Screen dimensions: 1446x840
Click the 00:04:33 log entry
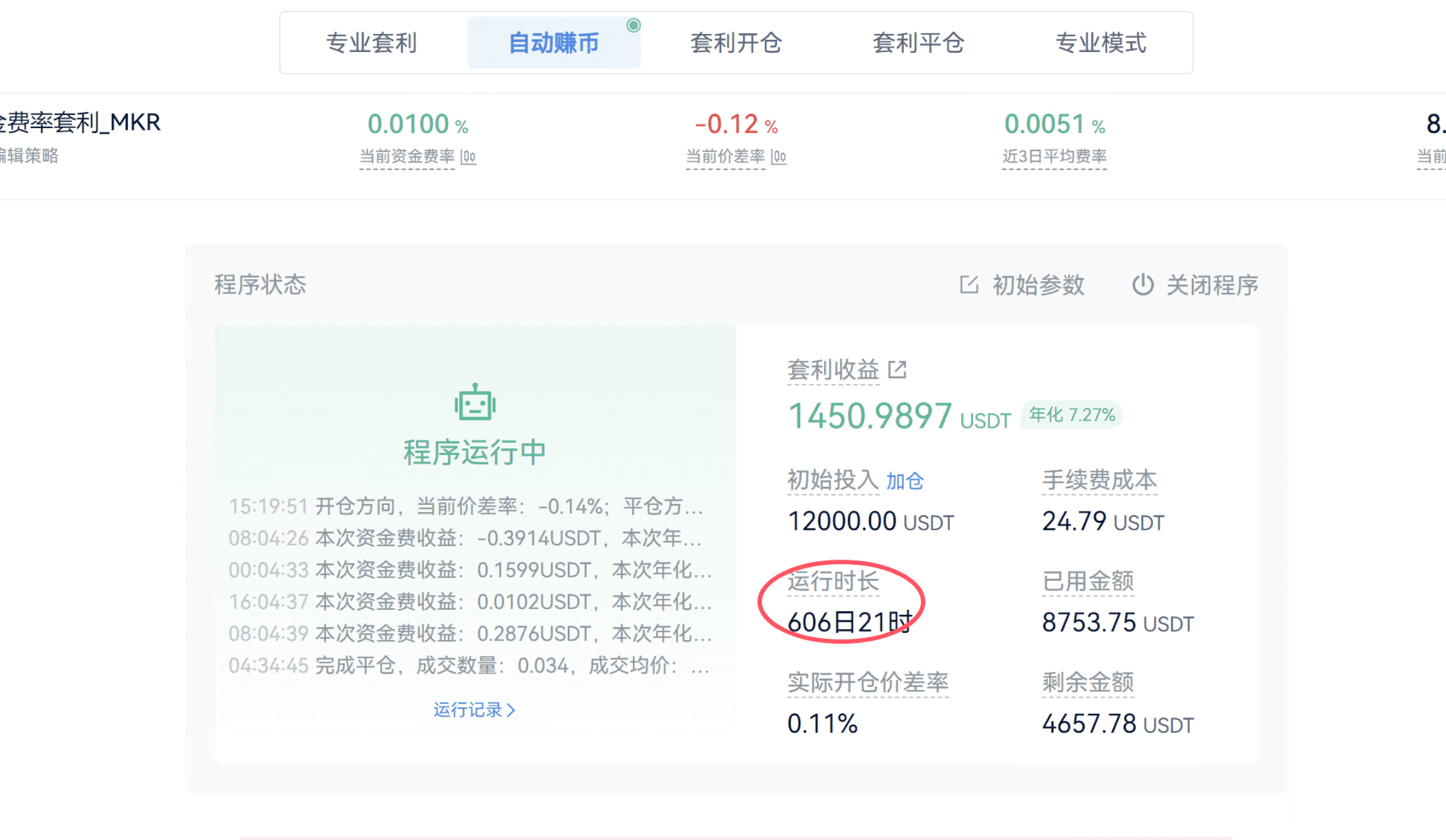click(470, 570)
